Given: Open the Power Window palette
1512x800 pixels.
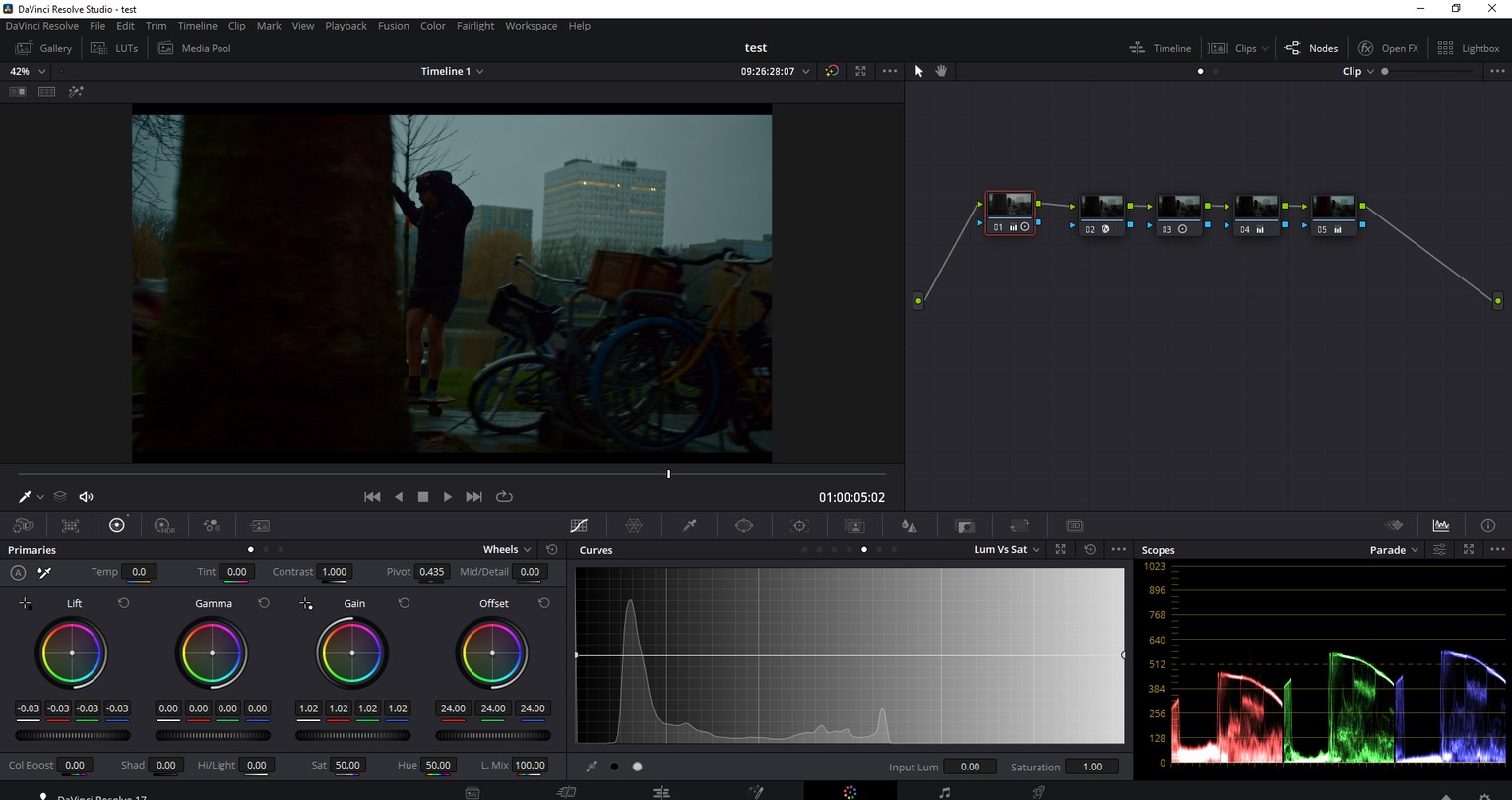Looking at the screenshot, I should click(x=744, y=525).
